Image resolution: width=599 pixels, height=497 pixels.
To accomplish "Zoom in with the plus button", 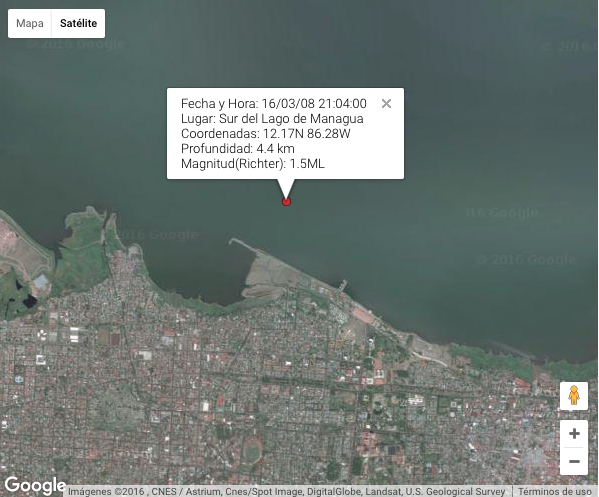I will click(574, 434).
